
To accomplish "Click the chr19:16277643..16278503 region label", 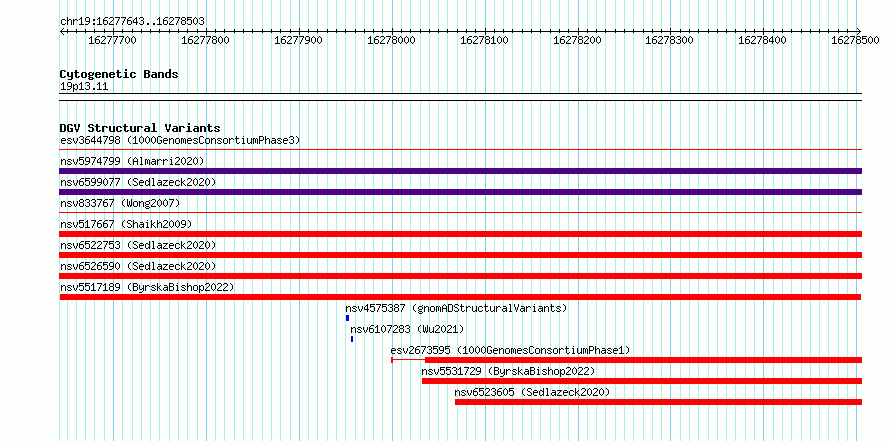I will point(132,22).
